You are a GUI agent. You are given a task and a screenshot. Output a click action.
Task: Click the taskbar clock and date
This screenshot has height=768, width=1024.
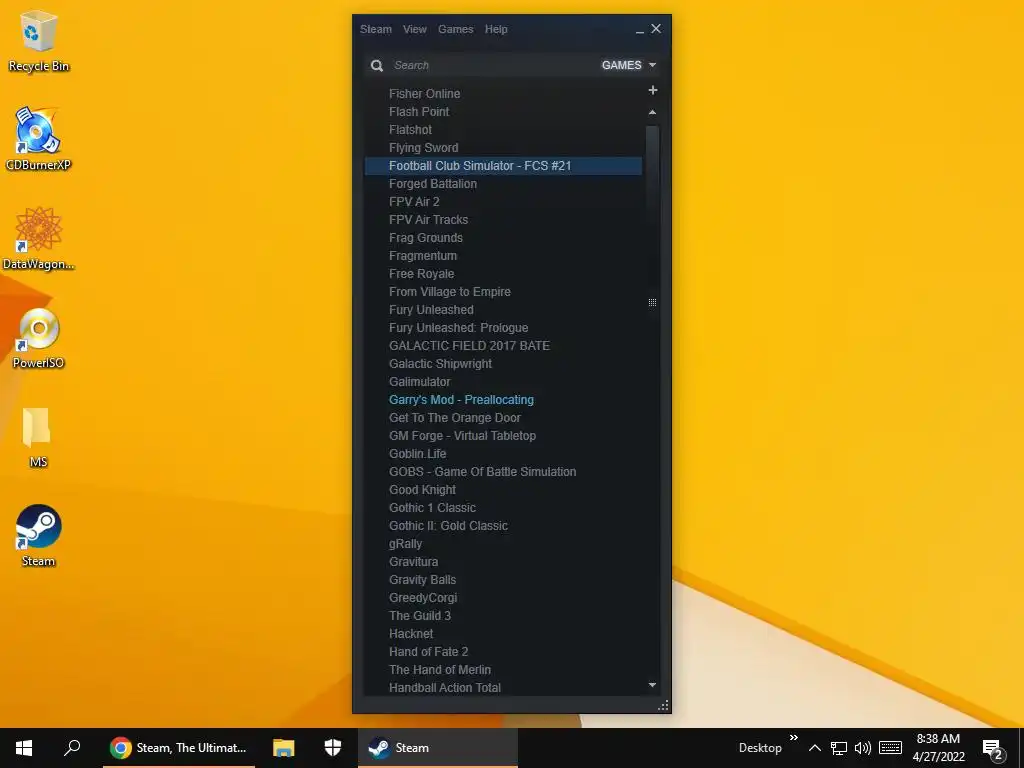[x=938, y=748]
